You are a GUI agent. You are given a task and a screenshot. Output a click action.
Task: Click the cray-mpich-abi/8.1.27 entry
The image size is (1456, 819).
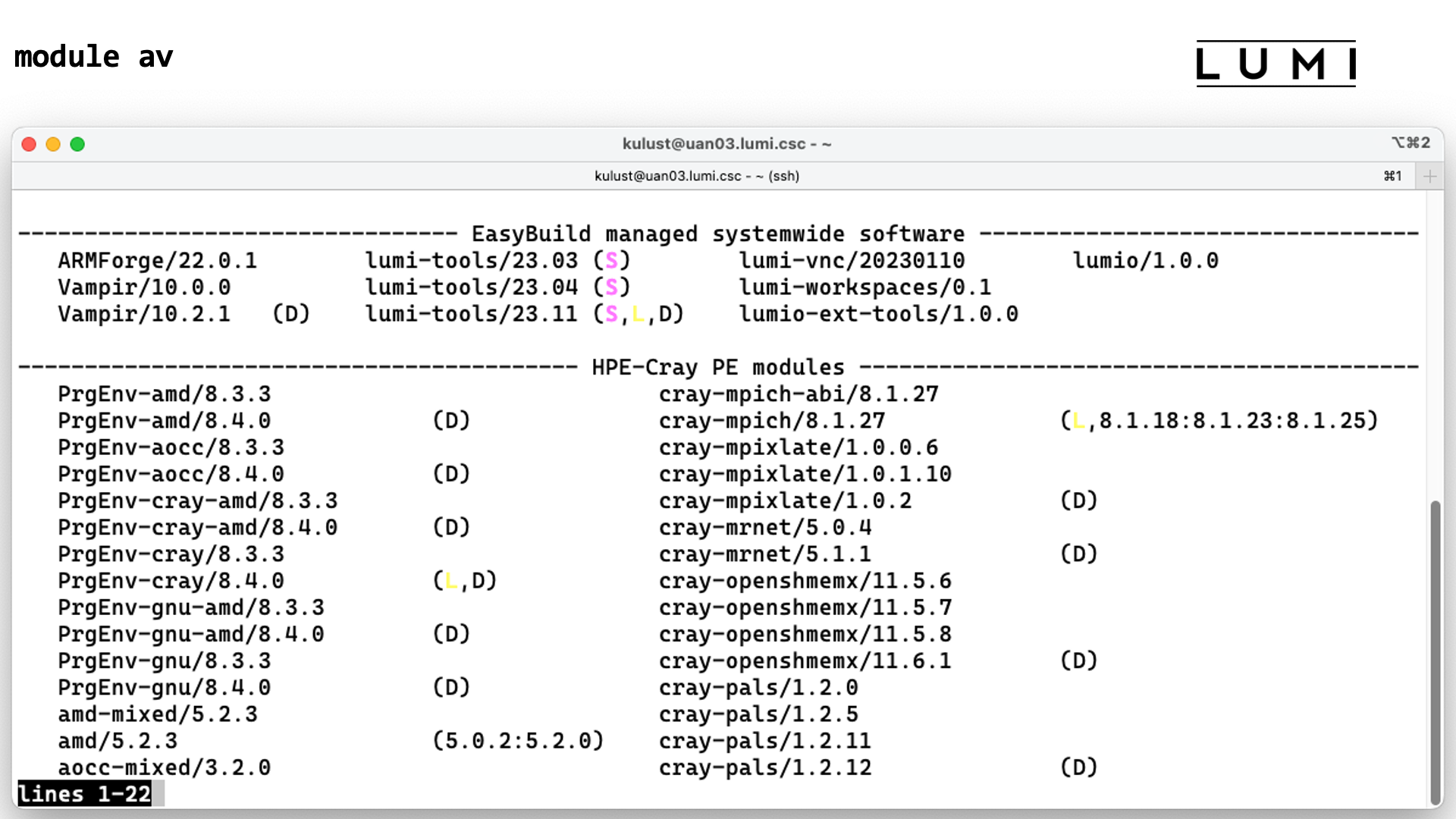[799, 394]
